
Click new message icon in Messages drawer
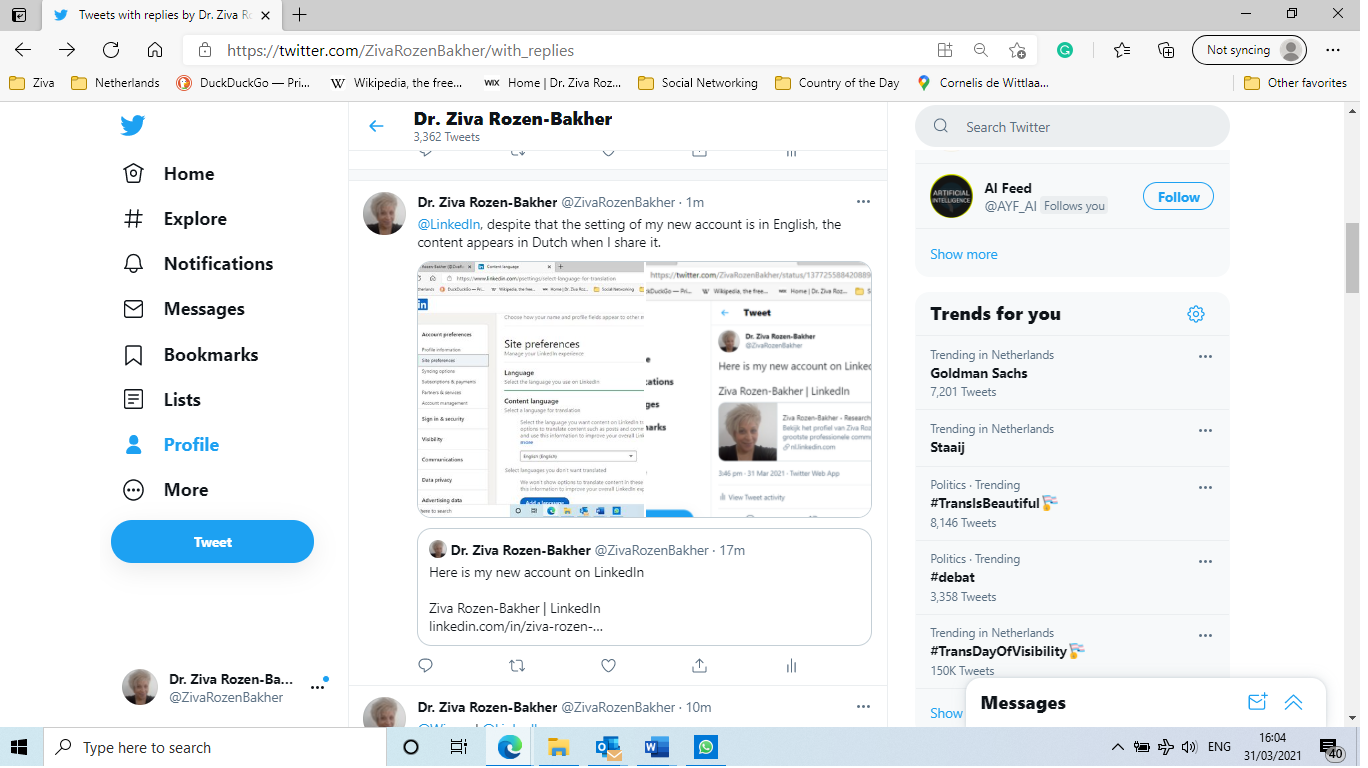pos(1258,702)
